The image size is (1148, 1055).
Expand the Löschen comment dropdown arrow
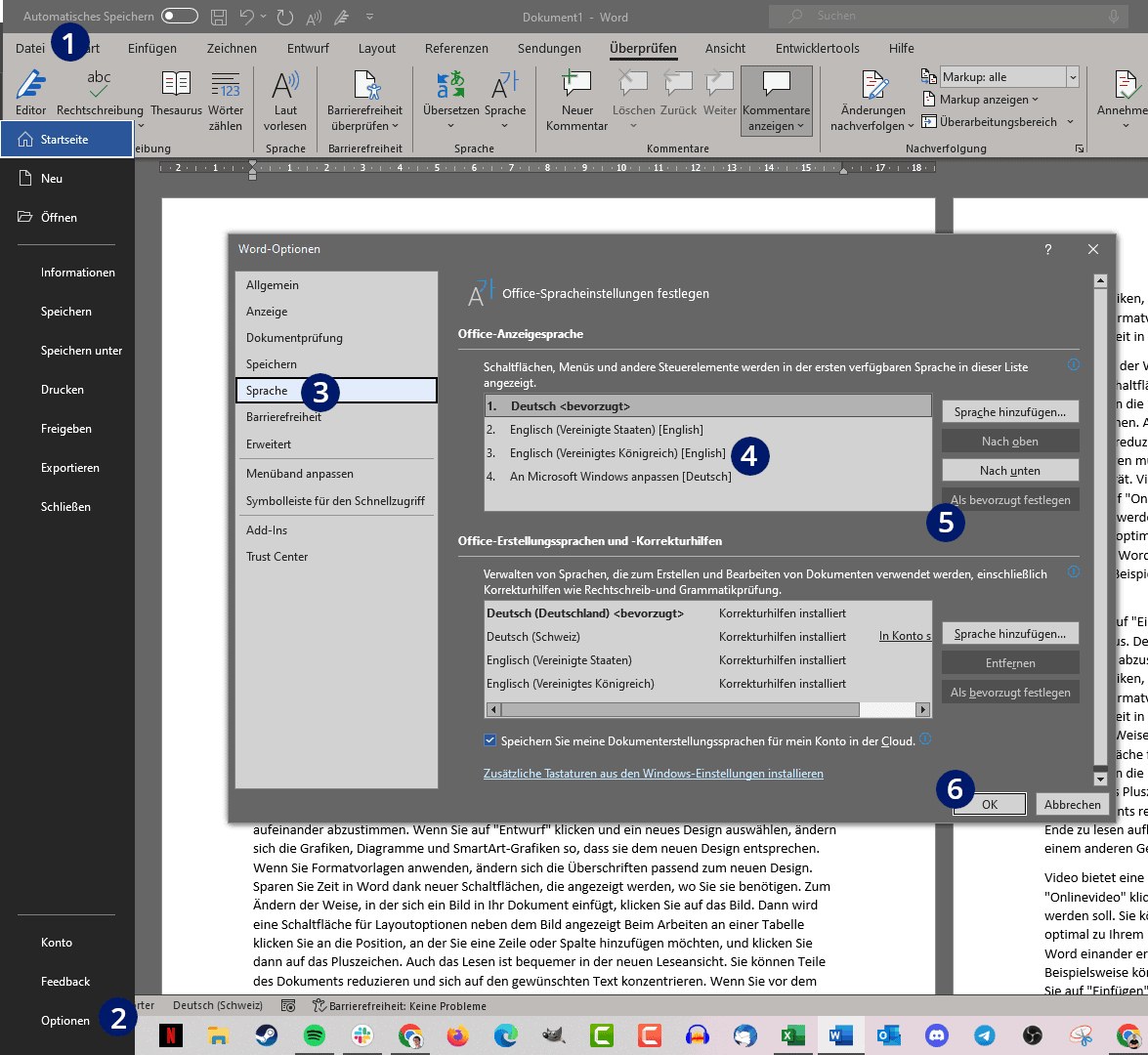click(x=633, y=126)
